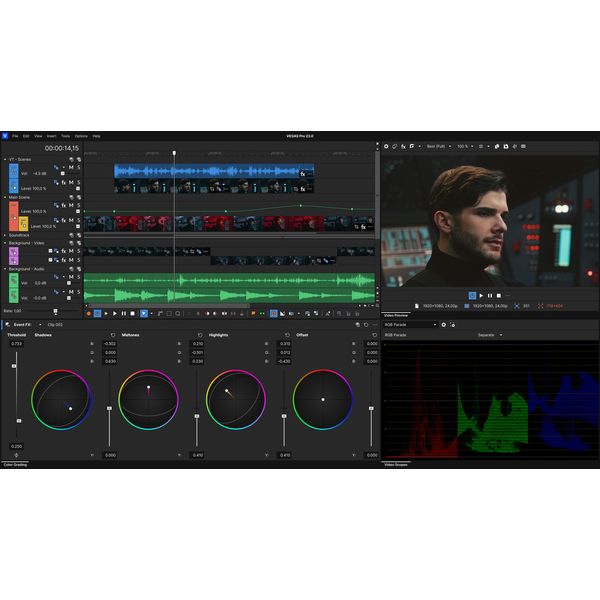Open the Separate display mode dropdown
Viewport: 600px width, 600px height.
(x=490, y=335)
